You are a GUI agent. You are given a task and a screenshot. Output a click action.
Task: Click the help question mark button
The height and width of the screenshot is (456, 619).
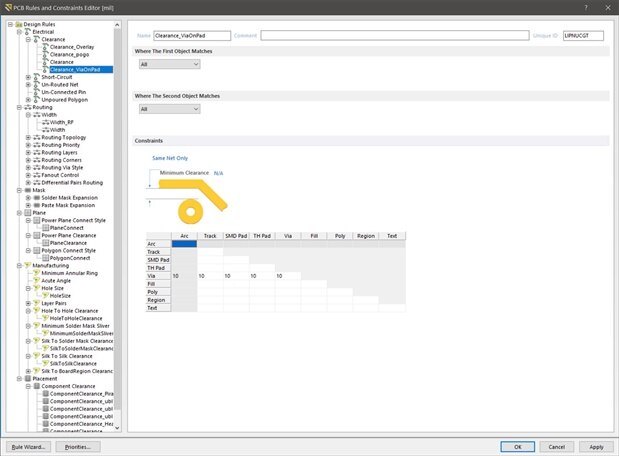(586, 8)
